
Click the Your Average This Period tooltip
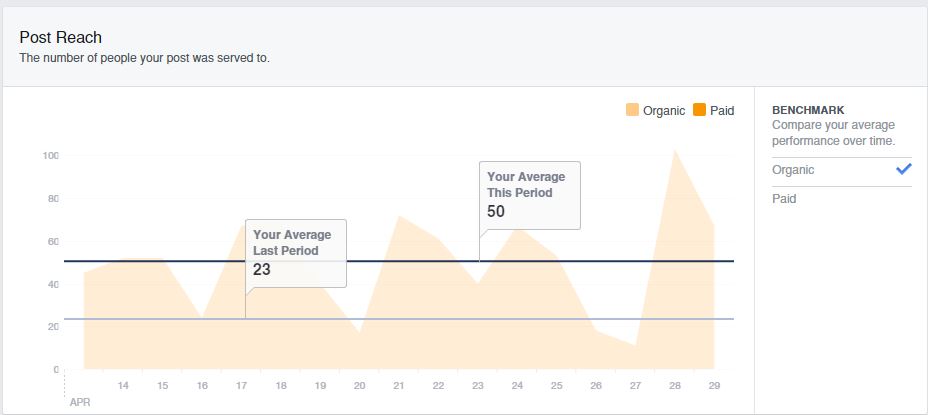tap(529, 195)
